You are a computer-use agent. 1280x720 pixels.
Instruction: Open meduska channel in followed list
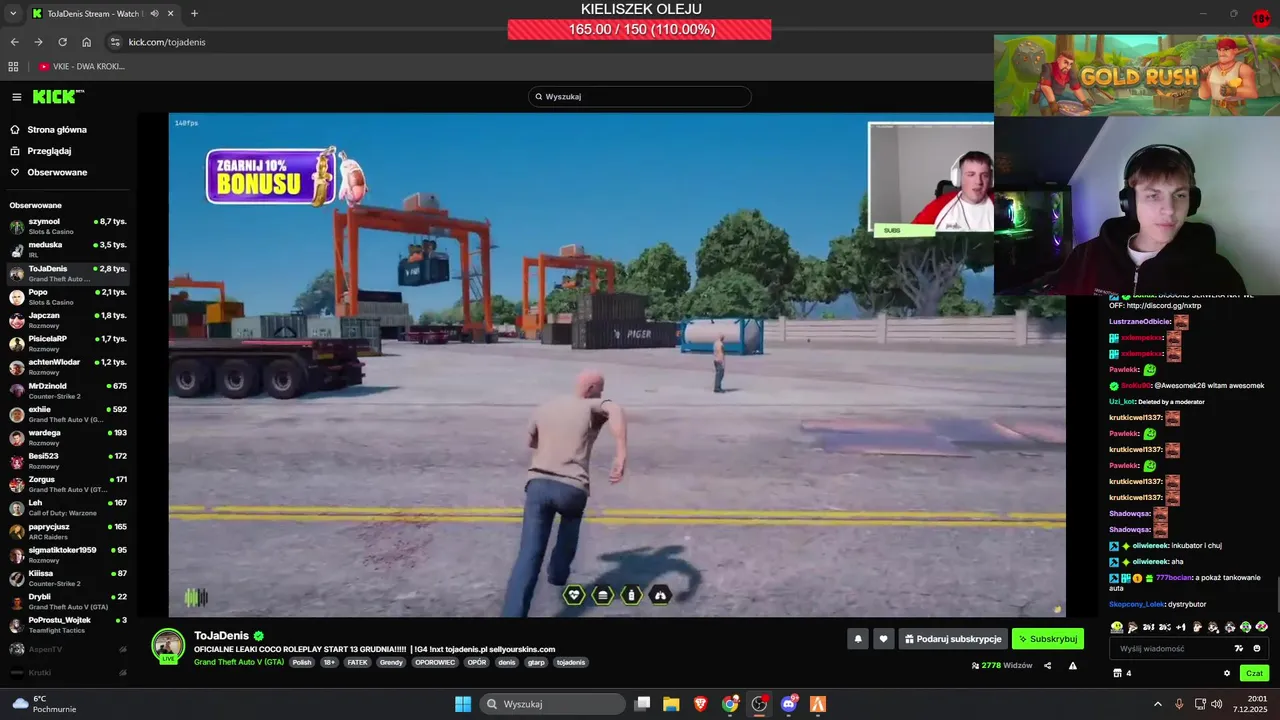point(68,249)
